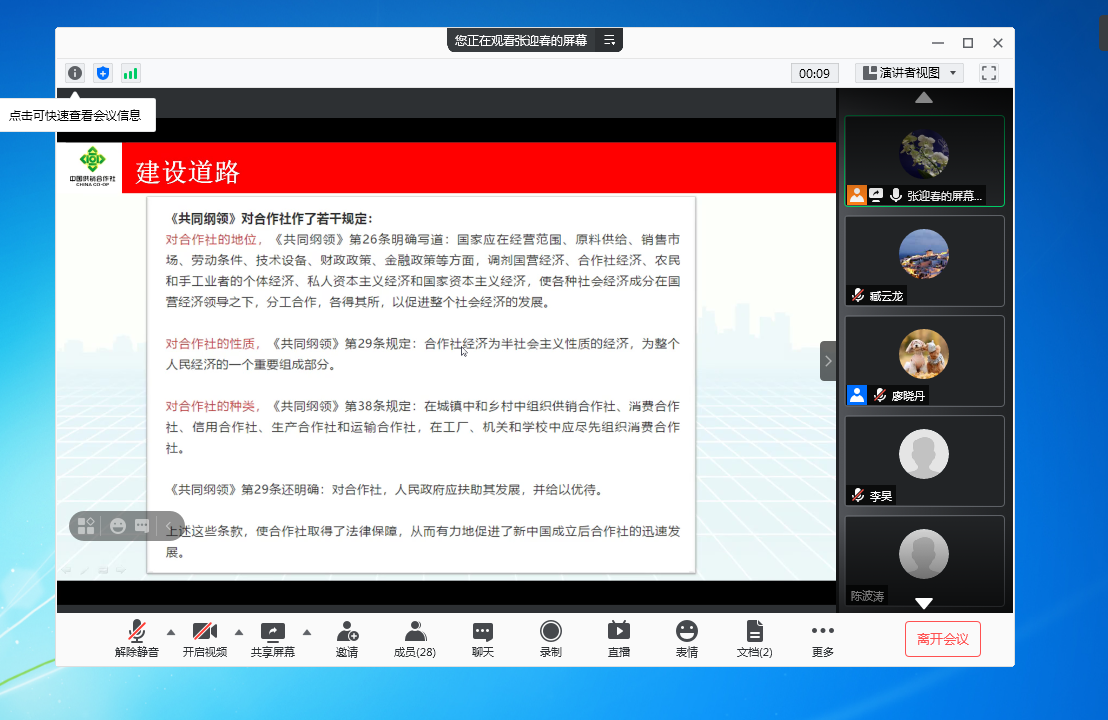Image resolution: width=1108 pixels, height=720 pixels.
Task: Click slide title 建设道路
Action: [x=187, y=172]
